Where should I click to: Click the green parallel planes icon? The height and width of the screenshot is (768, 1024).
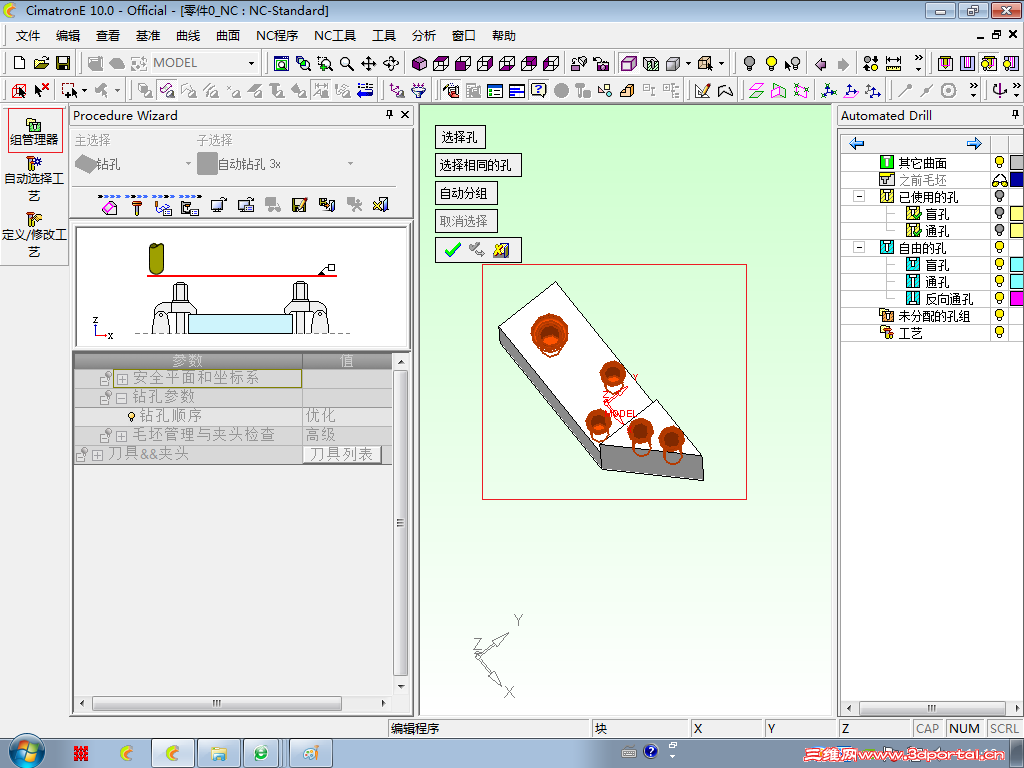(x=756, y=91)
